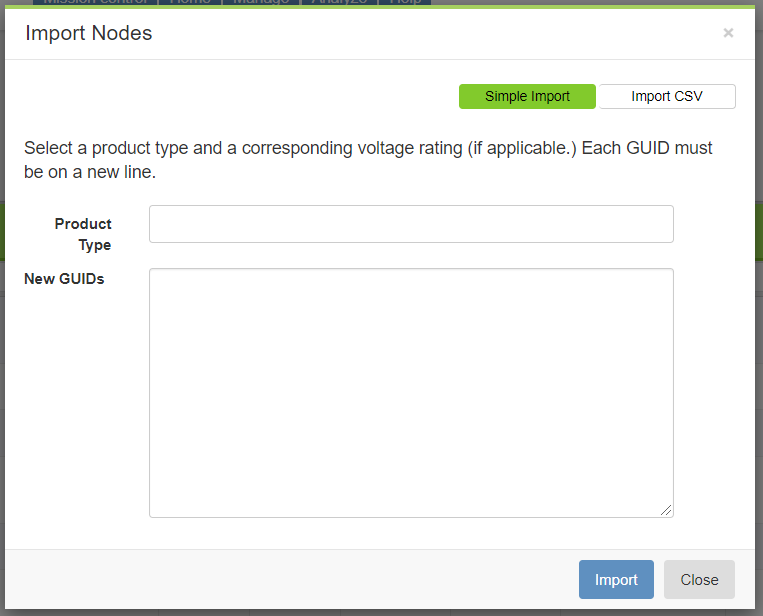The width and height of the screenshot is (763, 616).
Task: Click the New GUIDs label
Action: [64, 279]
